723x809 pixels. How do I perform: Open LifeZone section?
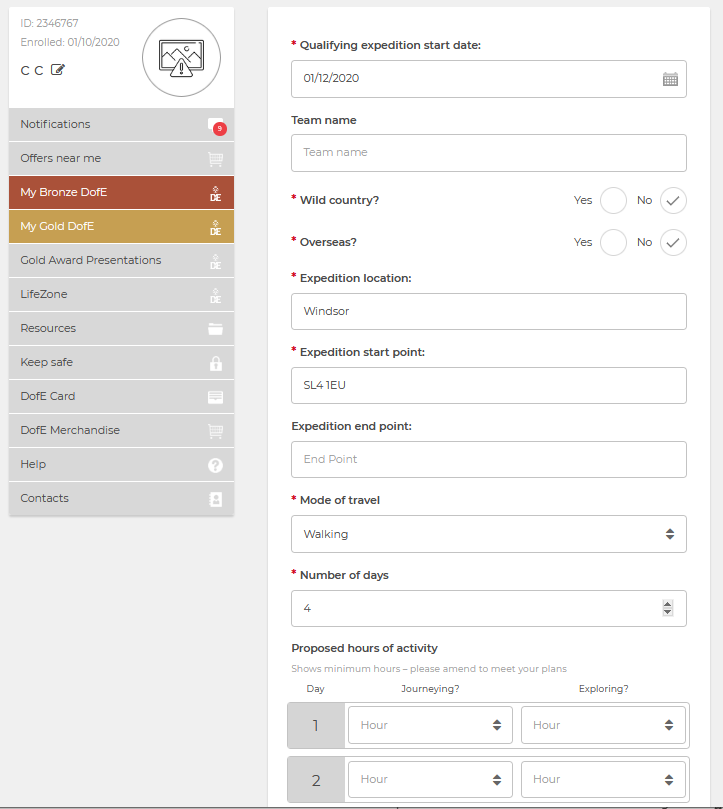(121, 295)
